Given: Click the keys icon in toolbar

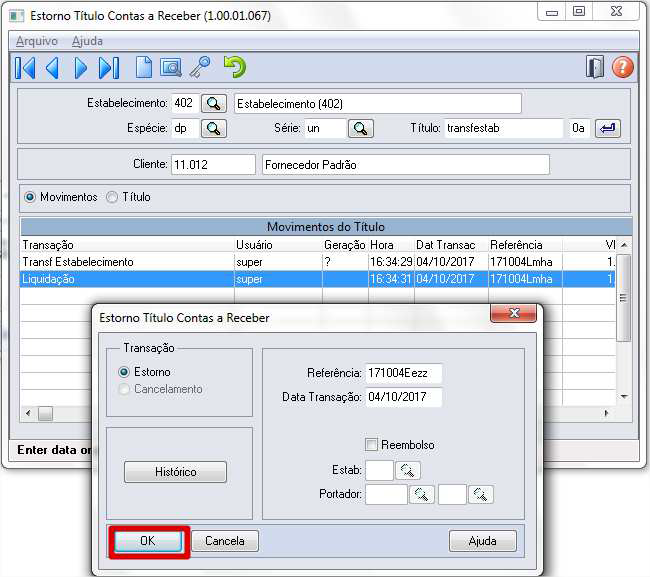Looking at the screenshot, I should tap(201, 67).
